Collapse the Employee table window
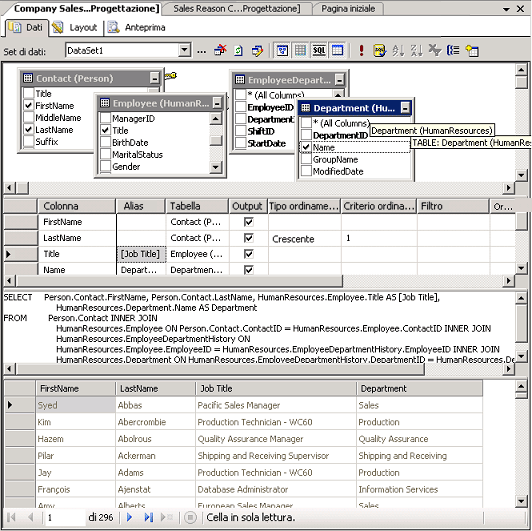The width and height of the screenshot is (532, 531). 217,103
